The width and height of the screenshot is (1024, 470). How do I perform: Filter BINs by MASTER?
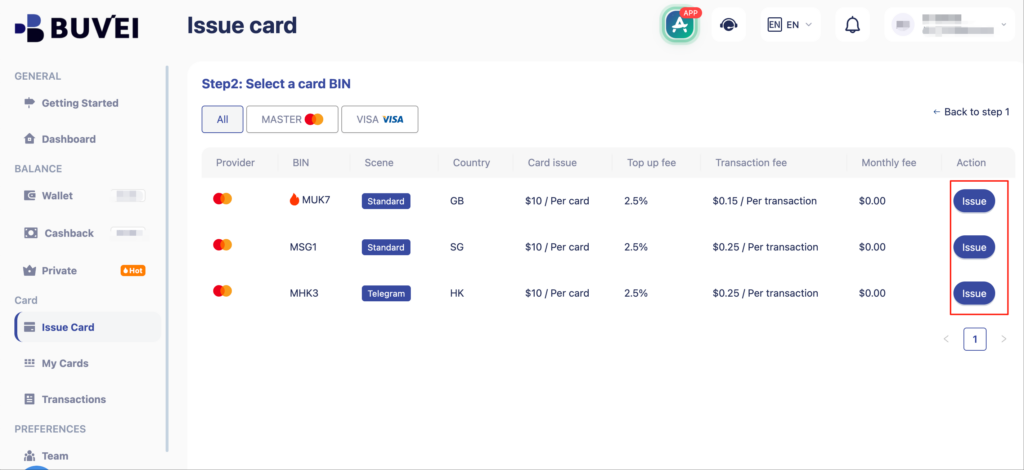click(x=292, y=120)
